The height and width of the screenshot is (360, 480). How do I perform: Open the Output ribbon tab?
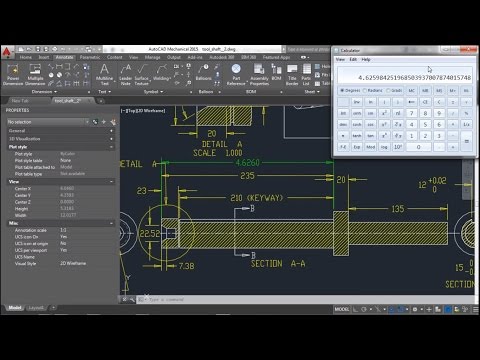pyautogui.click(x=174, y=57)
